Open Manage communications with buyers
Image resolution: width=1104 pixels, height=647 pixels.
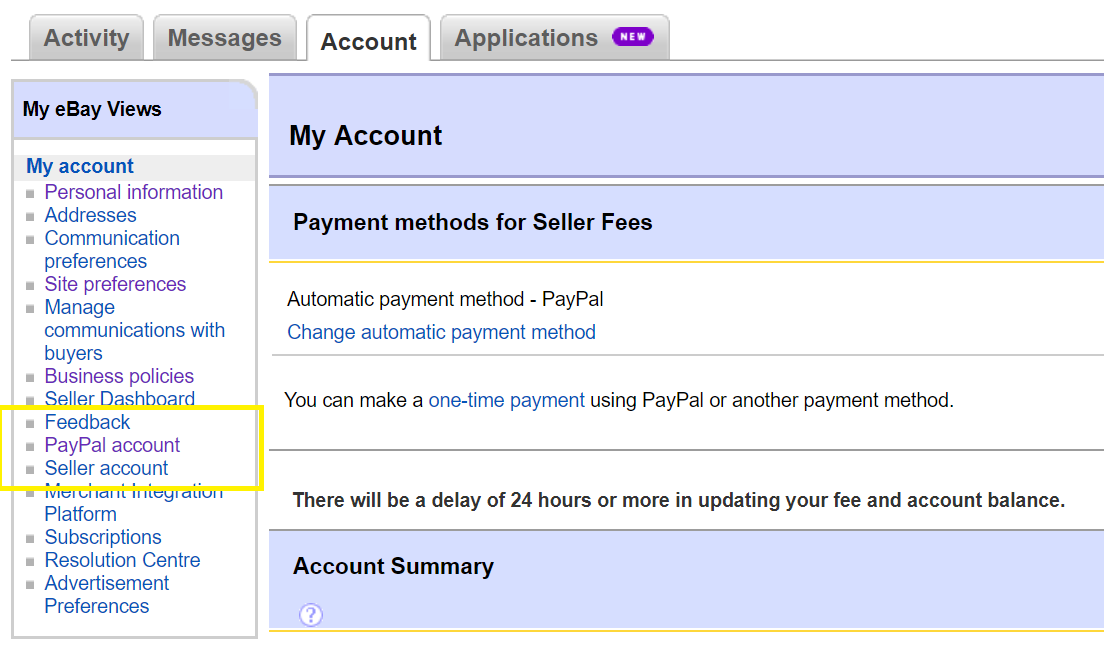[134, 330]
